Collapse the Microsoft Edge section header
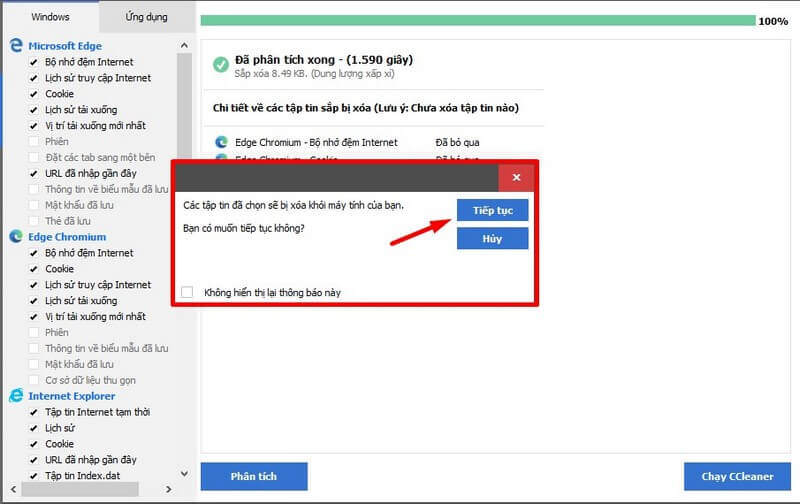 [64, 46]
